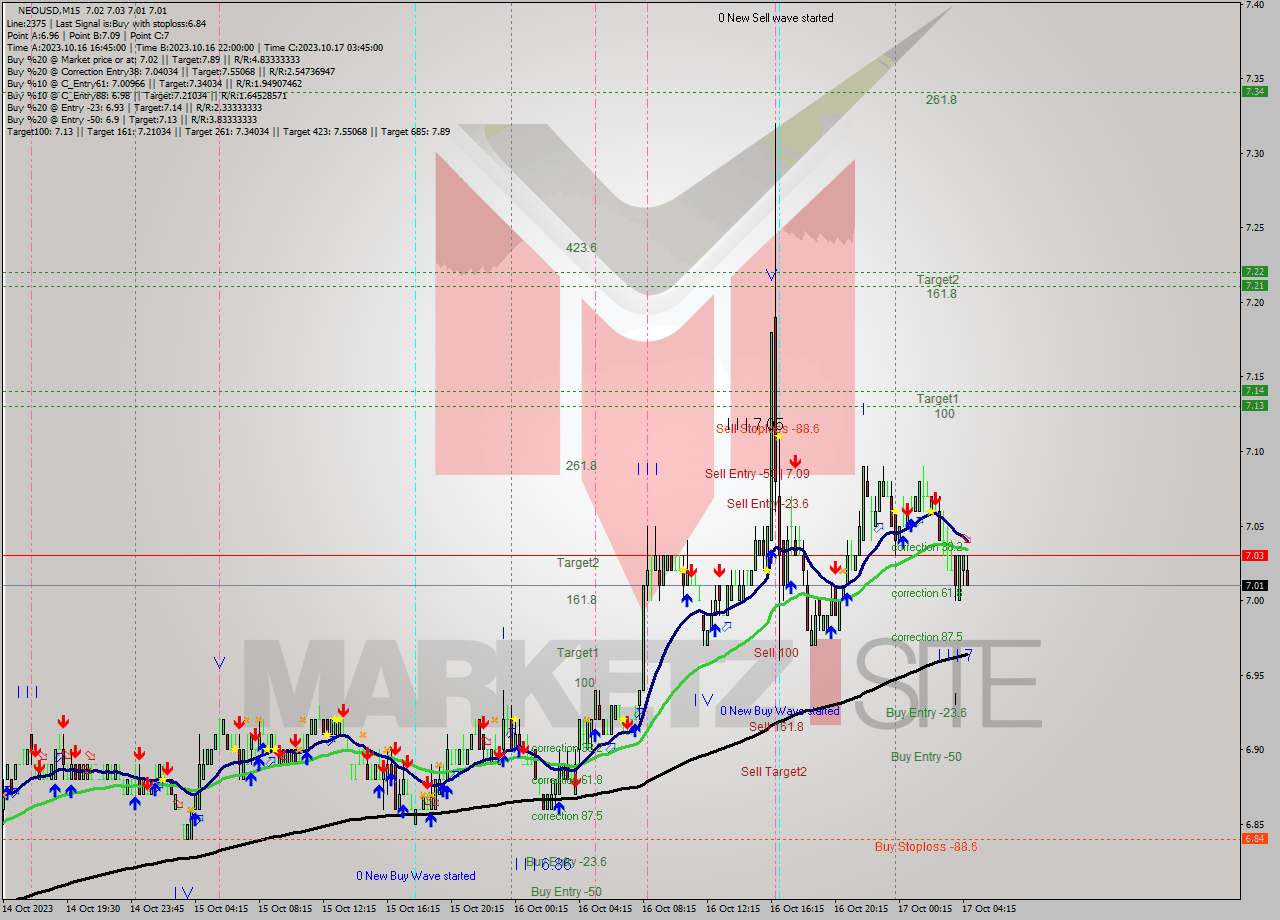Click the '0 New Sell wave started' label

776,18
